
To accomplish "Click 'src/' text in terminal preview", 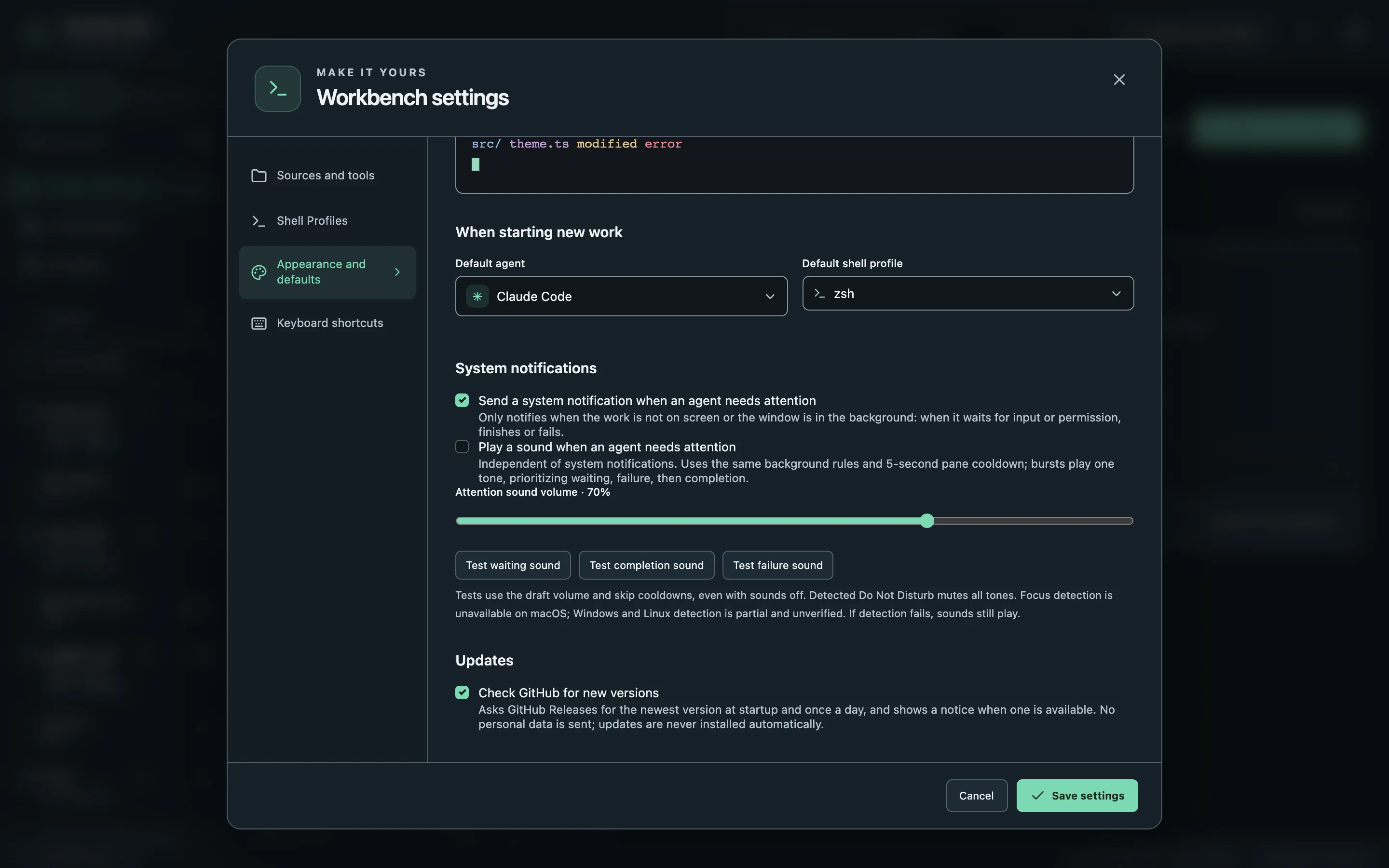I will [486, 144].
